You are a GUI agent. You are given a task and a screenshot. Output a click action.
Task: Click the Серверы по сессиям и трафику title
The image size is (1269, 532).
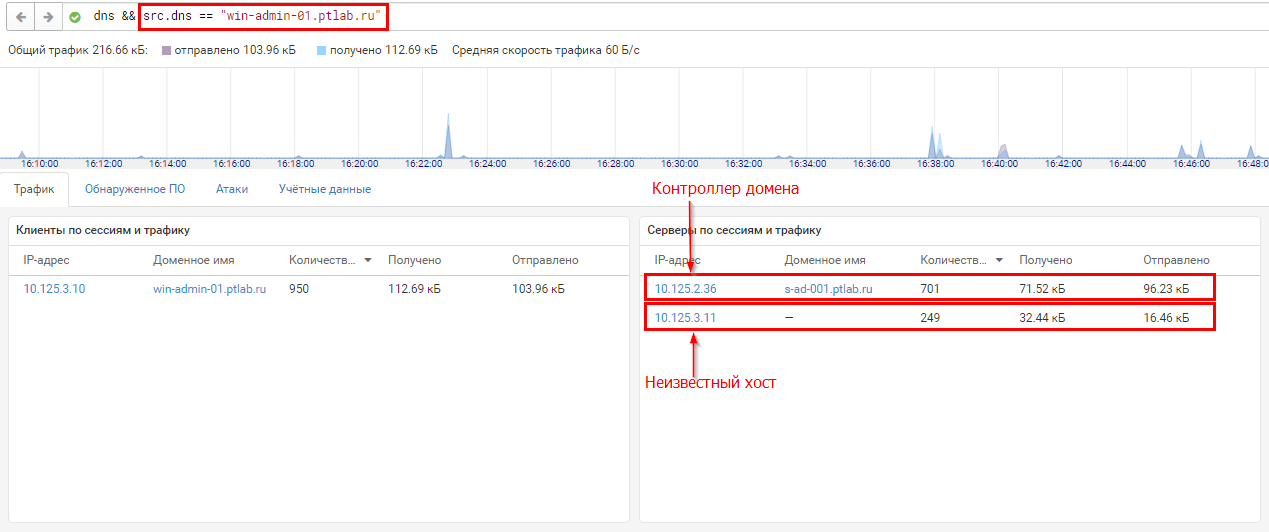(x=734, y=230)
